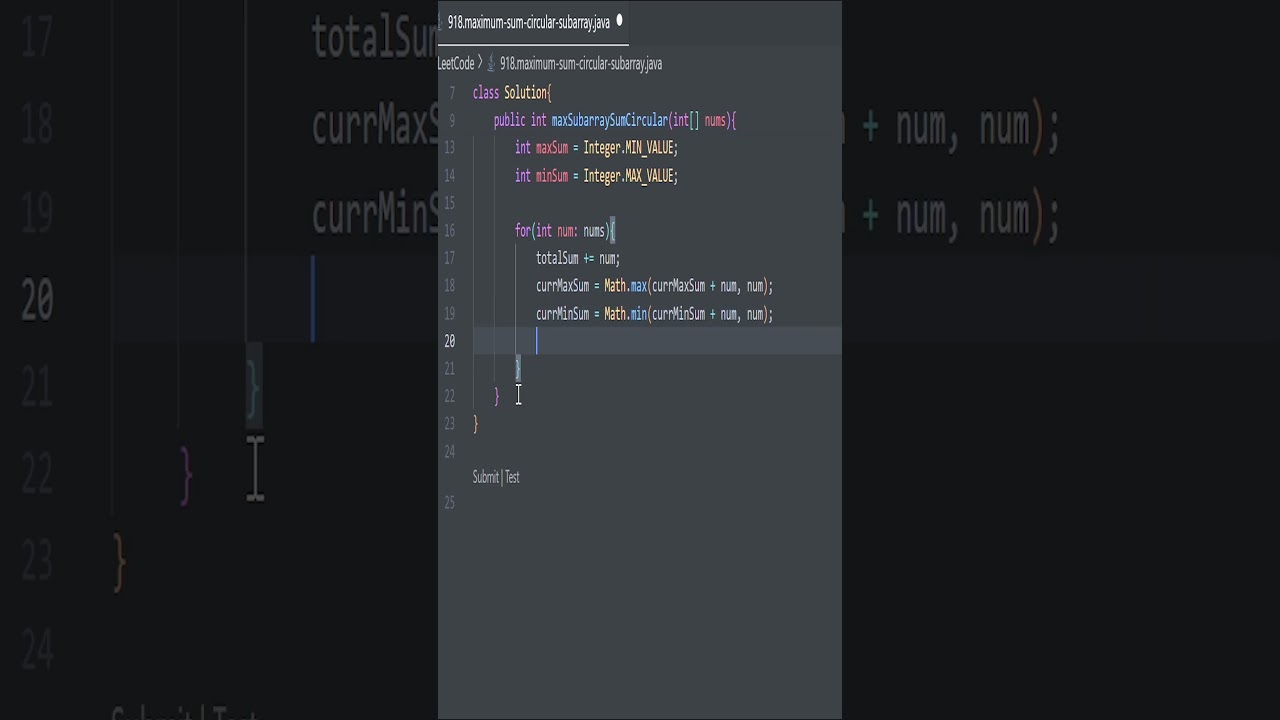Click 'for(int num: nums){' loop header
This screenshot has height=720, width=1280.
(x=565, y=231)
